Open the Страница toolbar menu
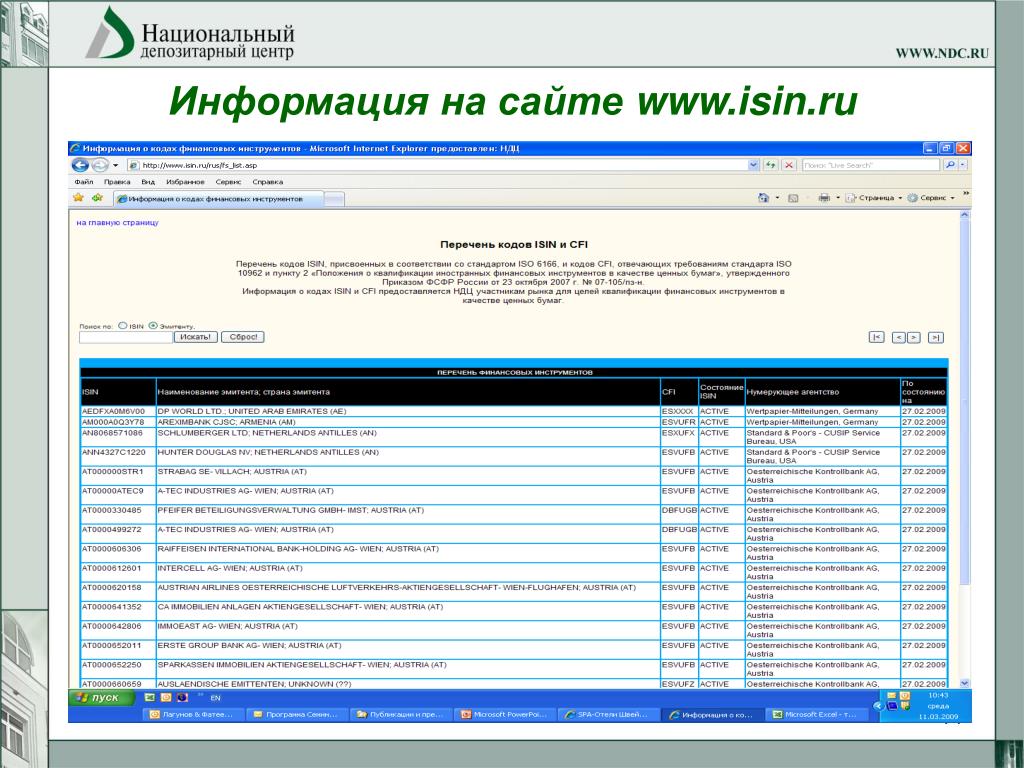 [x=873, y=198]
